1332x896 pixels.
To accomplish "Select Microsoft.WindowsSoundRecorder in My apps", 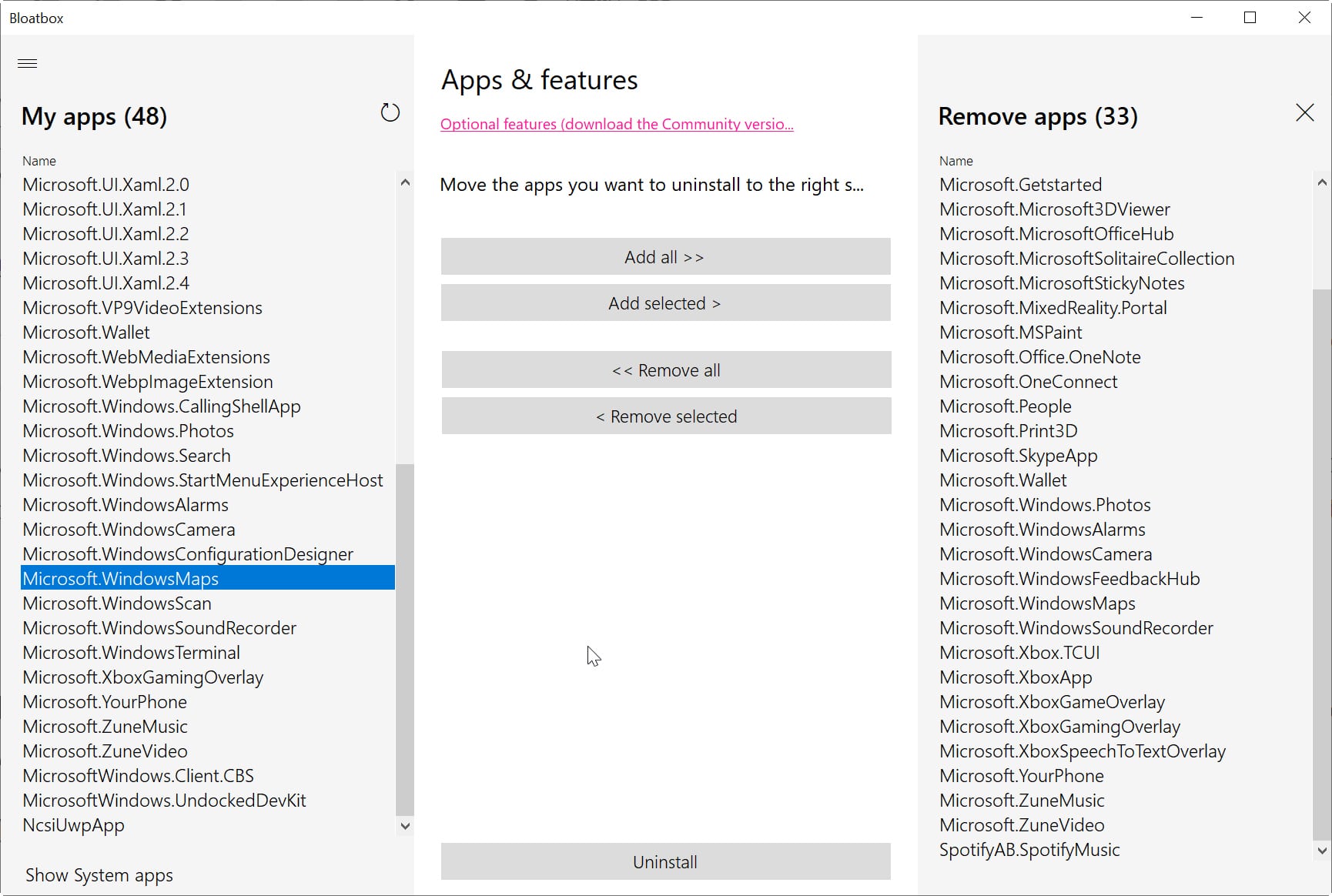I will point(208,628).
